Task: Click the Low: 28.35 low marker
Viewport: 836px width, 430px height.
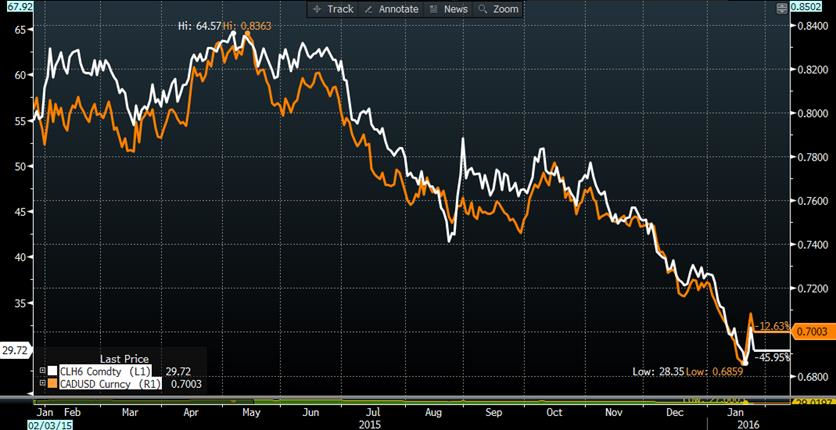Action: coord(659,371)
